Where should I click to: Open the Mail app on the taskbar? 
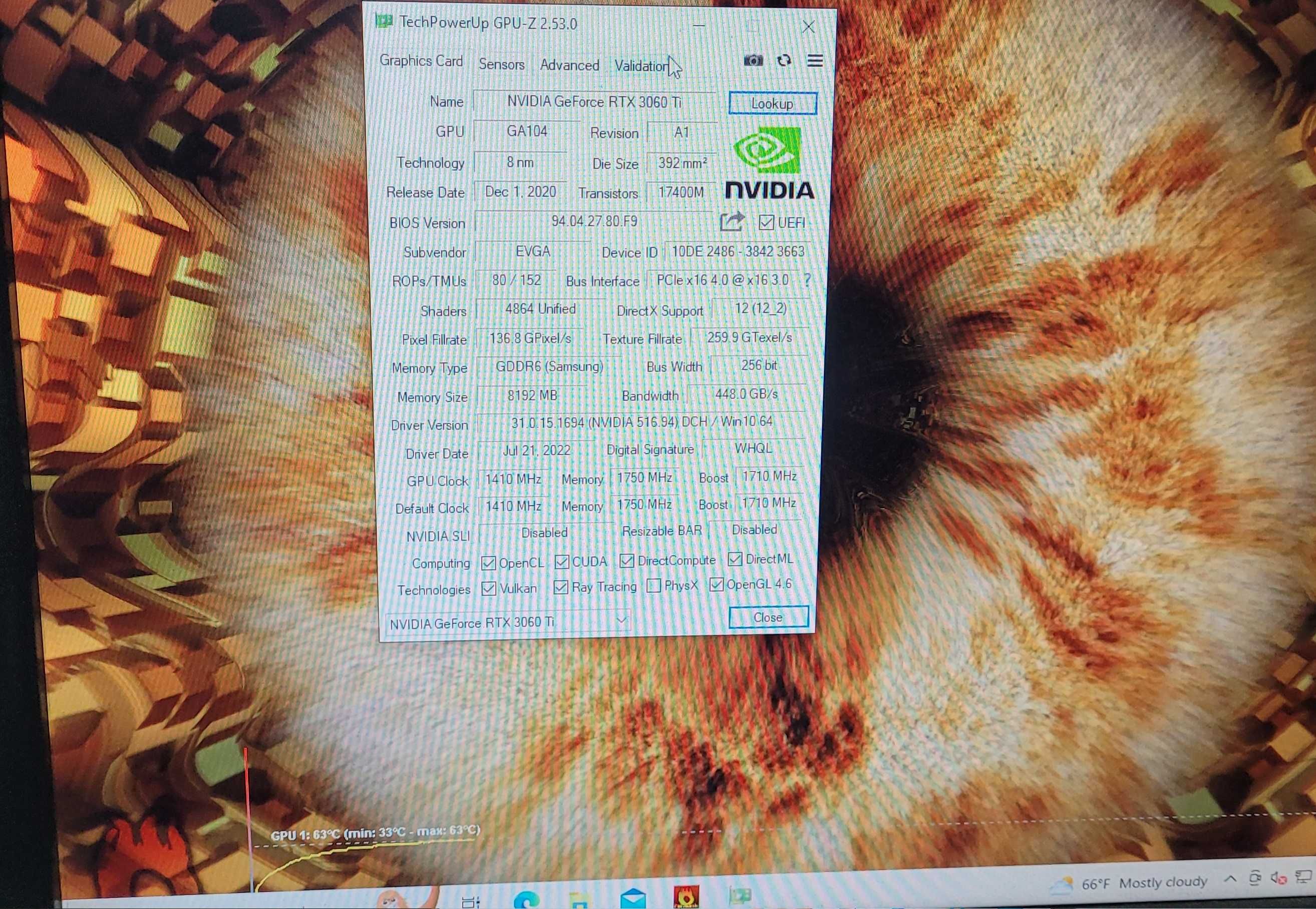[x=633, y=898]
